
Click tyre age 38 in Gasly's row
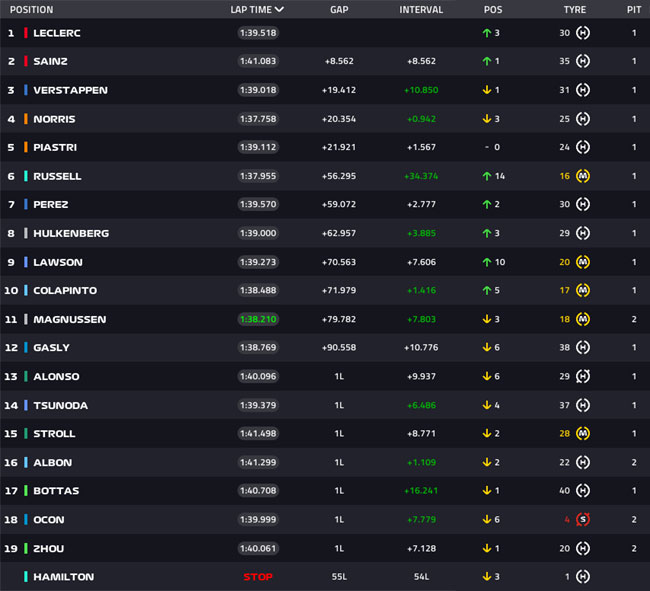pyautogui.click(x=565, y=347)
